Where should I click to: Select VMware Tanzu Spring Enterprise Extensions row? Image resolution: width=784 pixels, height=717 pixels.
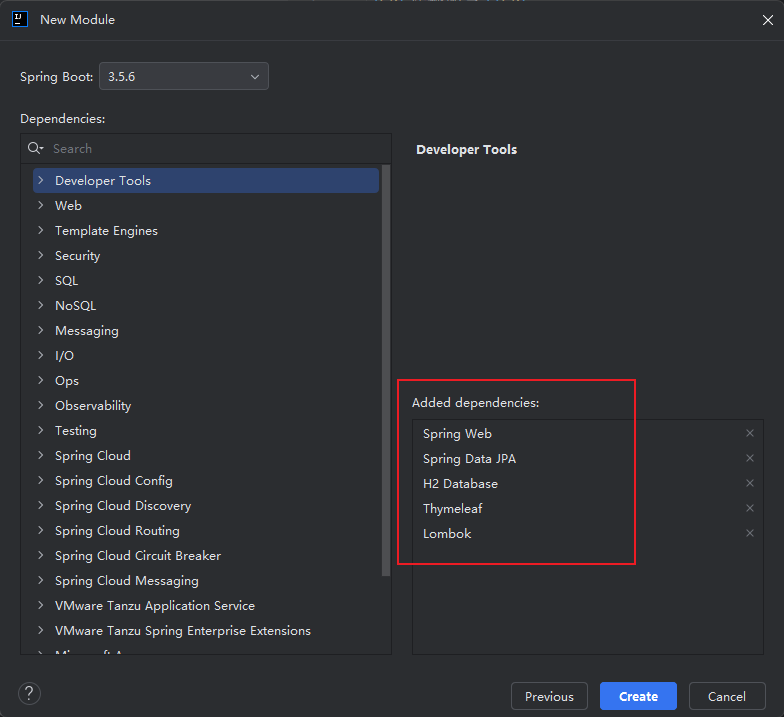(x=206, y=630)
